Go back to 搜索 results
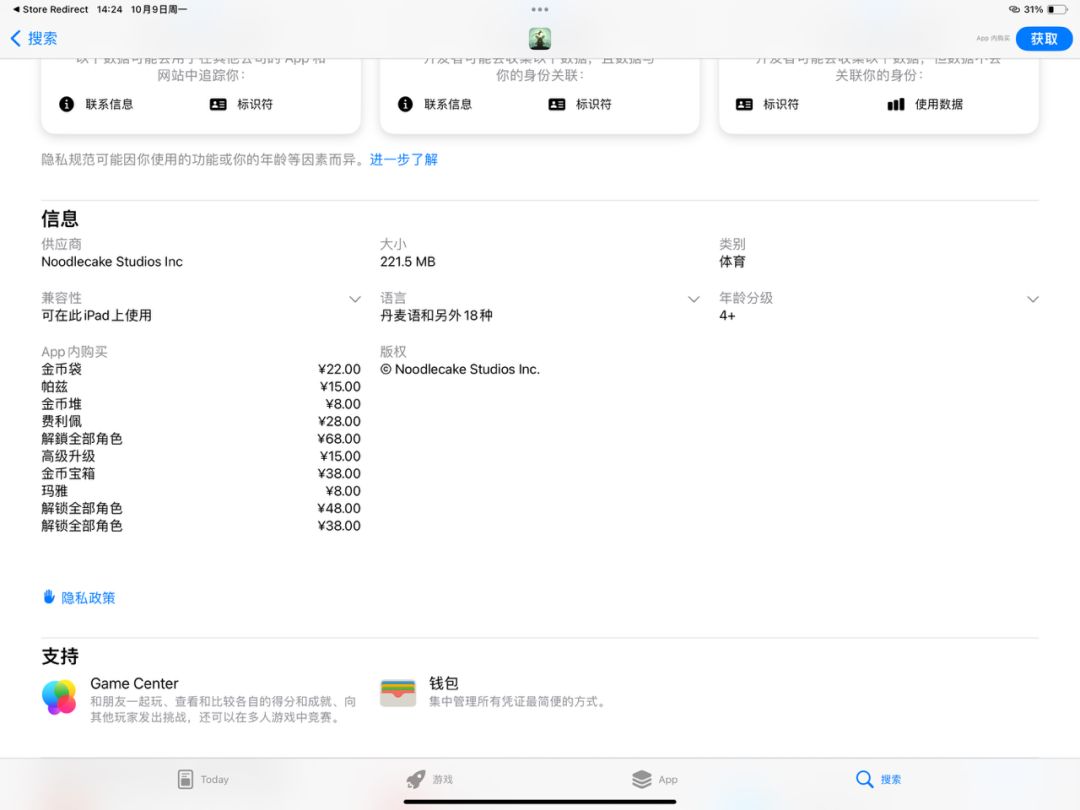The image size is (1080, 810). [x=34, y=39]
